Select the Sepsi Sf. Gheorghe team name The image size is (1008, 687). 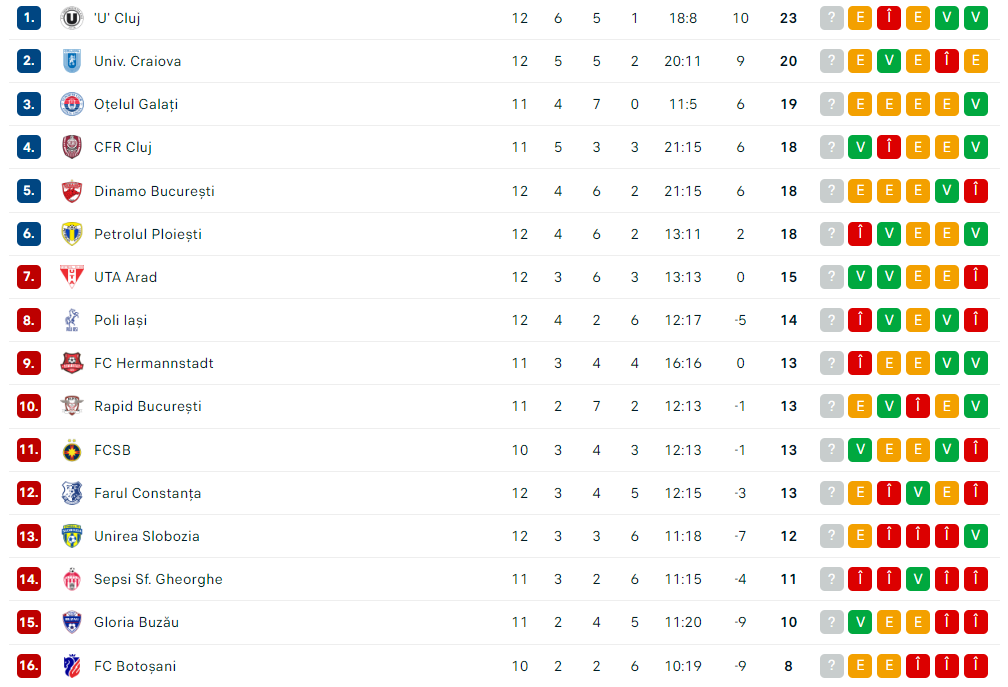(158, 579)
